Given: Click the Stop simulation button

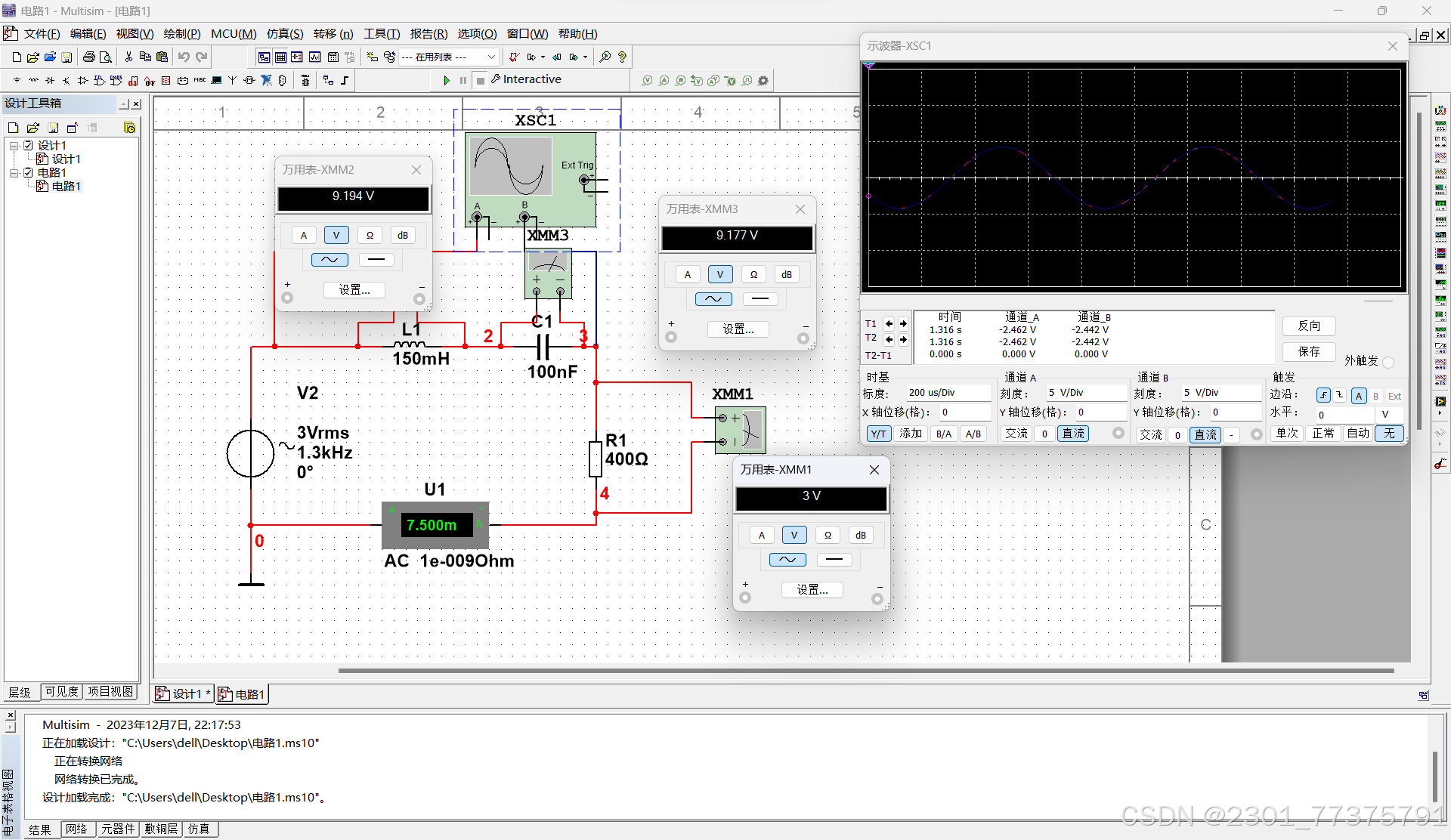Looking at the screenshot, I should [481, 80].
